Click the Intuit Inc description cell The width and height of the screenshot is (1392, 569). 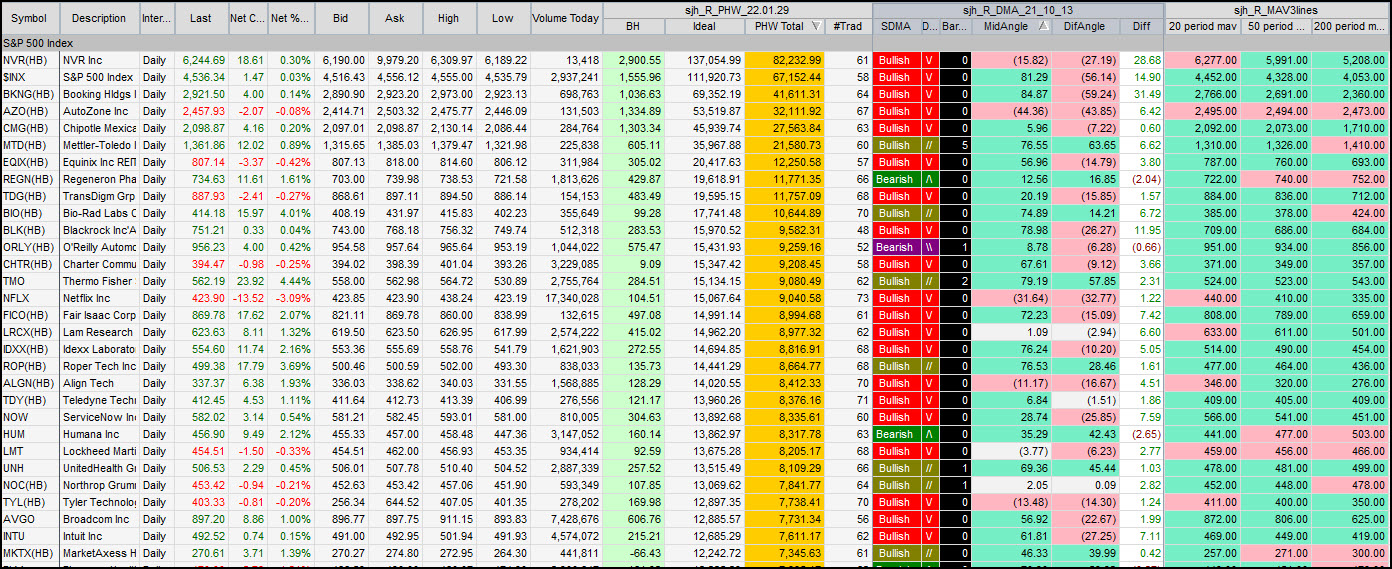99,537
